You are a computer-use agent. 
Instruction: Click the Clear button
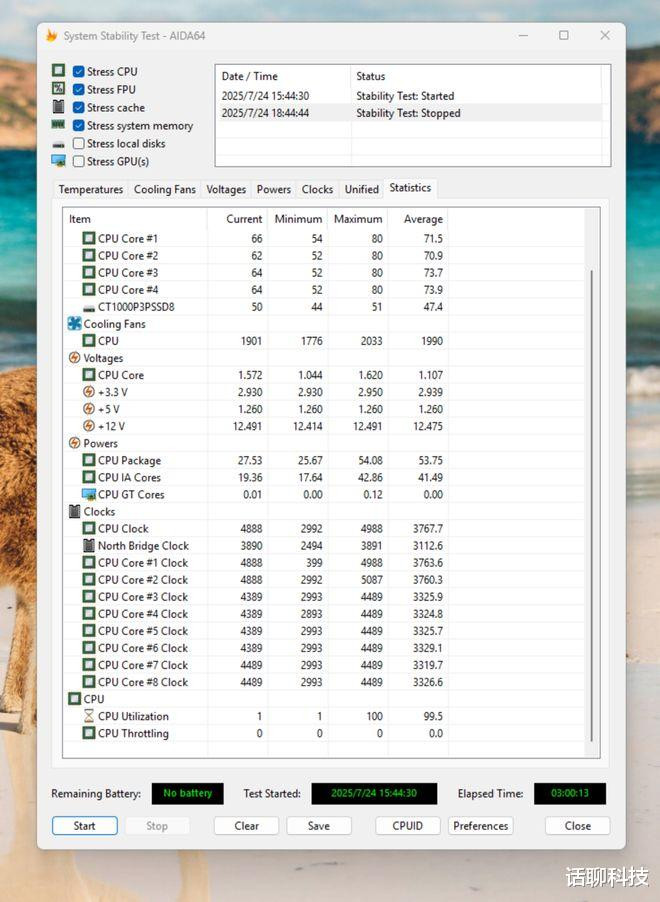[246, 825]
